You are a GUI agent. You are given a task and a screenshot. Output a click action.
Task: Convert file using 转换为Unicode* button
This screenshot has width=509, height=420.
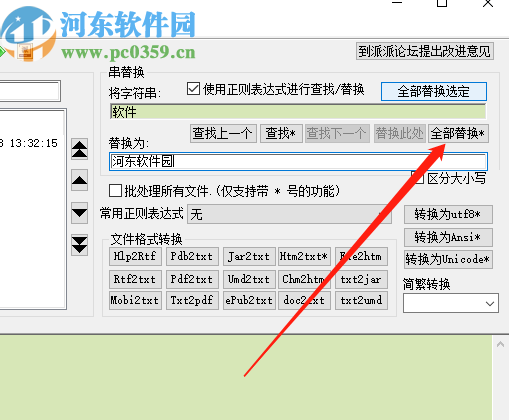point(448,260)
